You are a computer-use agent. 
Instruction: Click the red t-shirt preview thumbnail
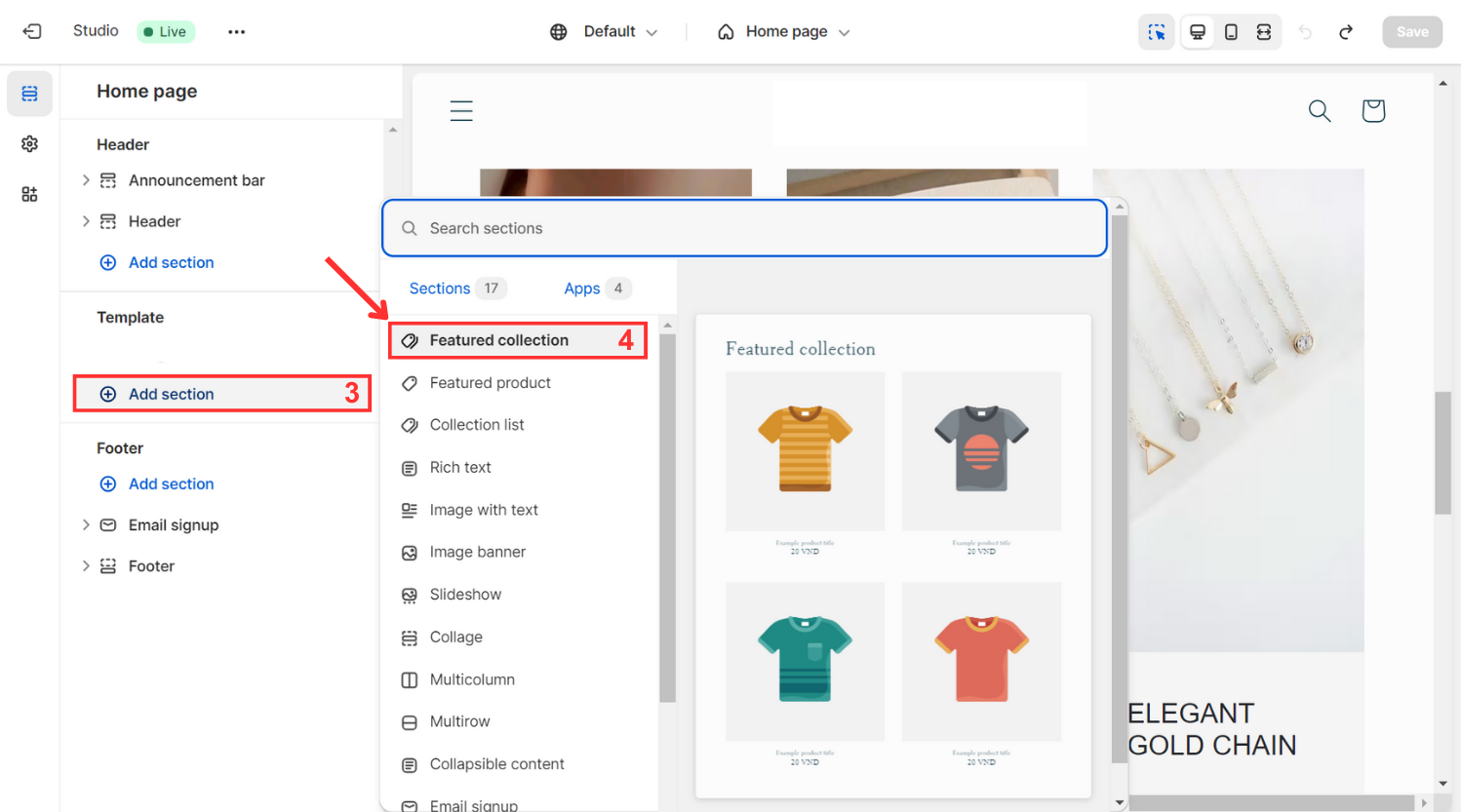[981, 662]
